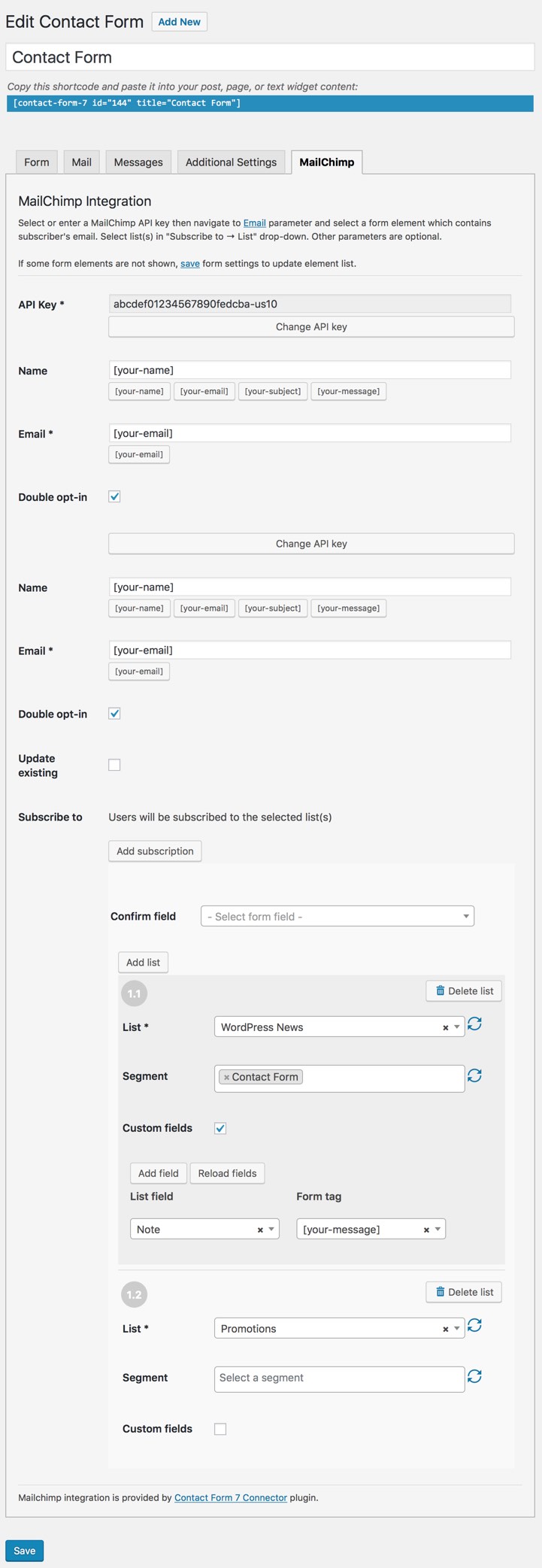This screenshot has height=1568, width=542.
Task: Select MailChimp tab
Action: click(x=327, y=162)
